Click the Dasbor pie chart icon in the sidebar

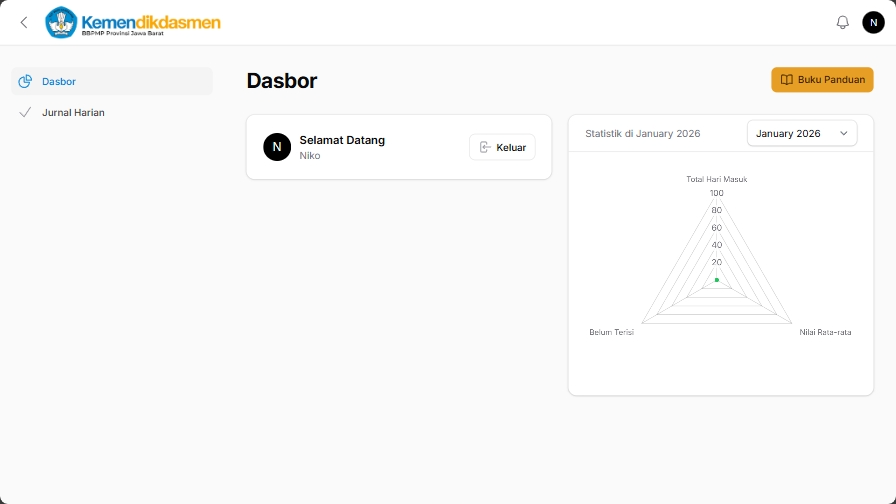click(x=25, y=81)
